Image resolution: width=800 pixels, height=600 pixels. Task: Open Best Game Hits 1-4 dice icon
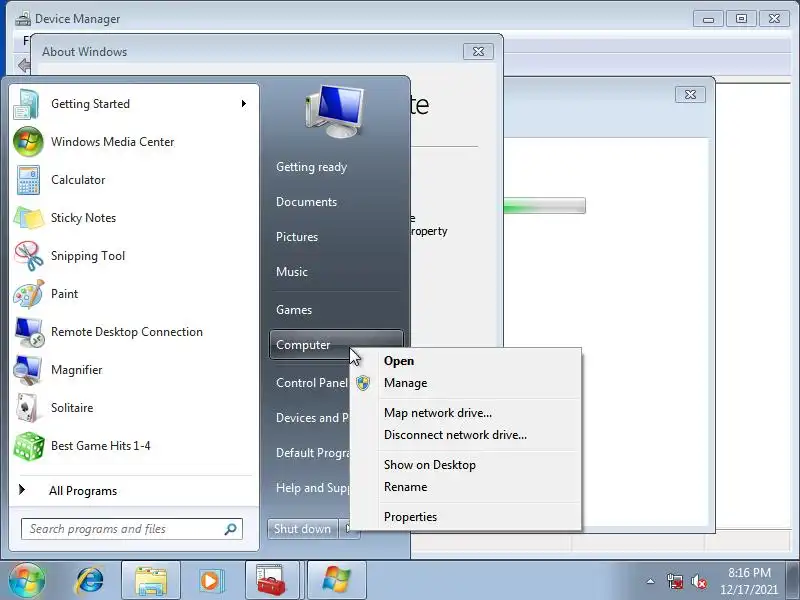pos(29,446)
